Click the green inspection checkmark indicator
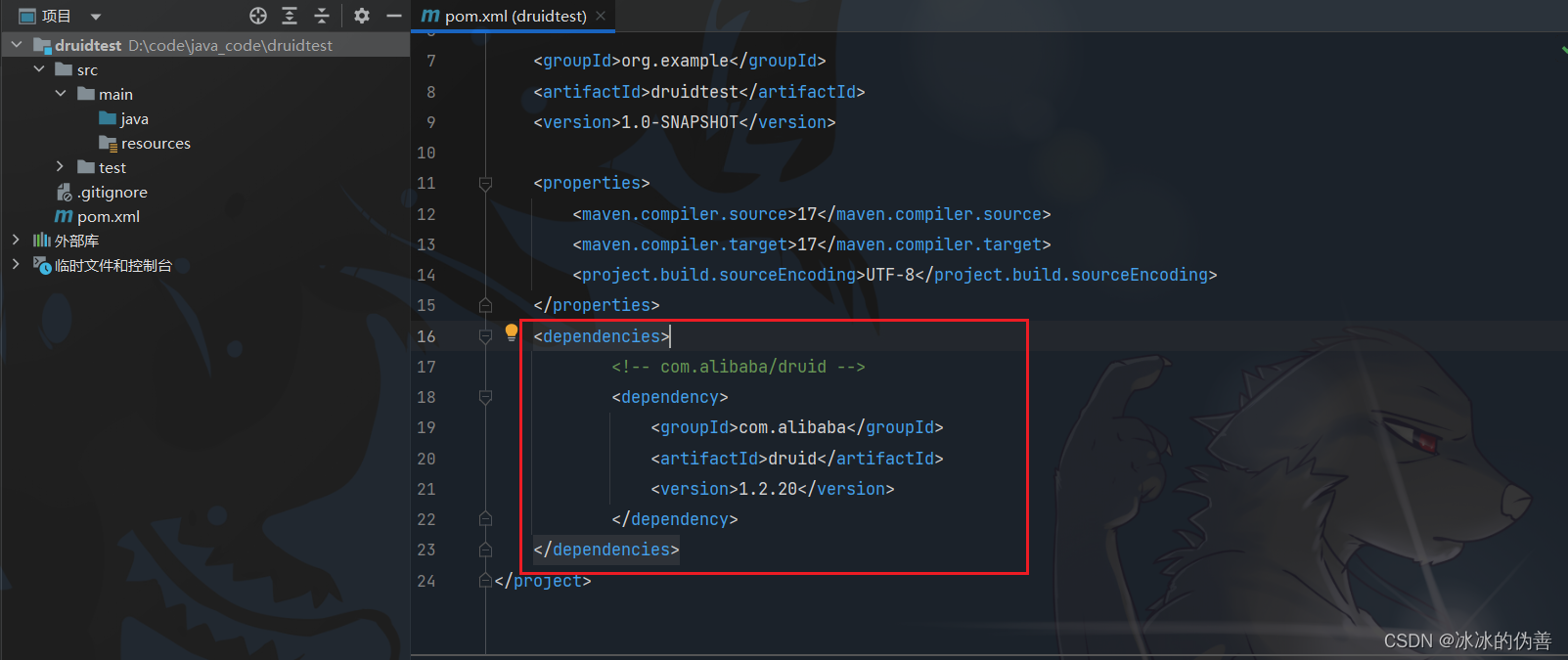This screenshot has width=1568, height=660. tap(1563, 49)
